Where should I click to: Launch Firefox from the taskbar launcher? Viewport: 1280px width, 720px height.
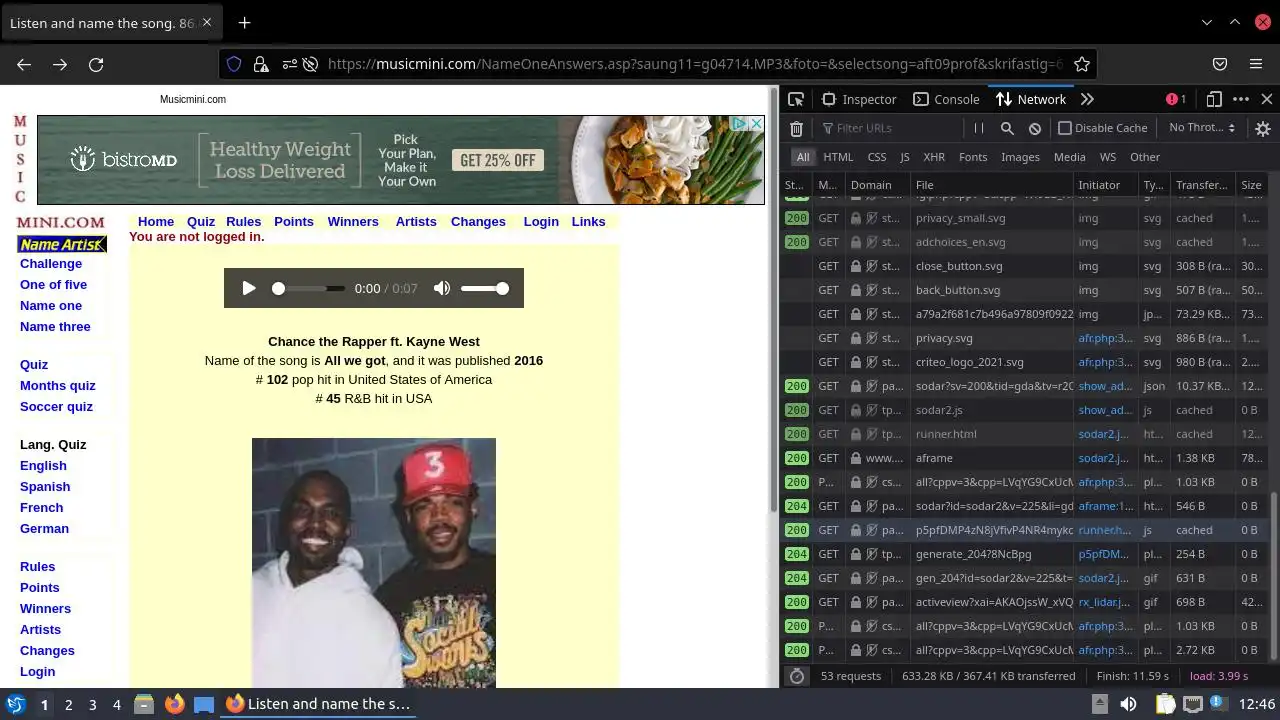point(174,704)
